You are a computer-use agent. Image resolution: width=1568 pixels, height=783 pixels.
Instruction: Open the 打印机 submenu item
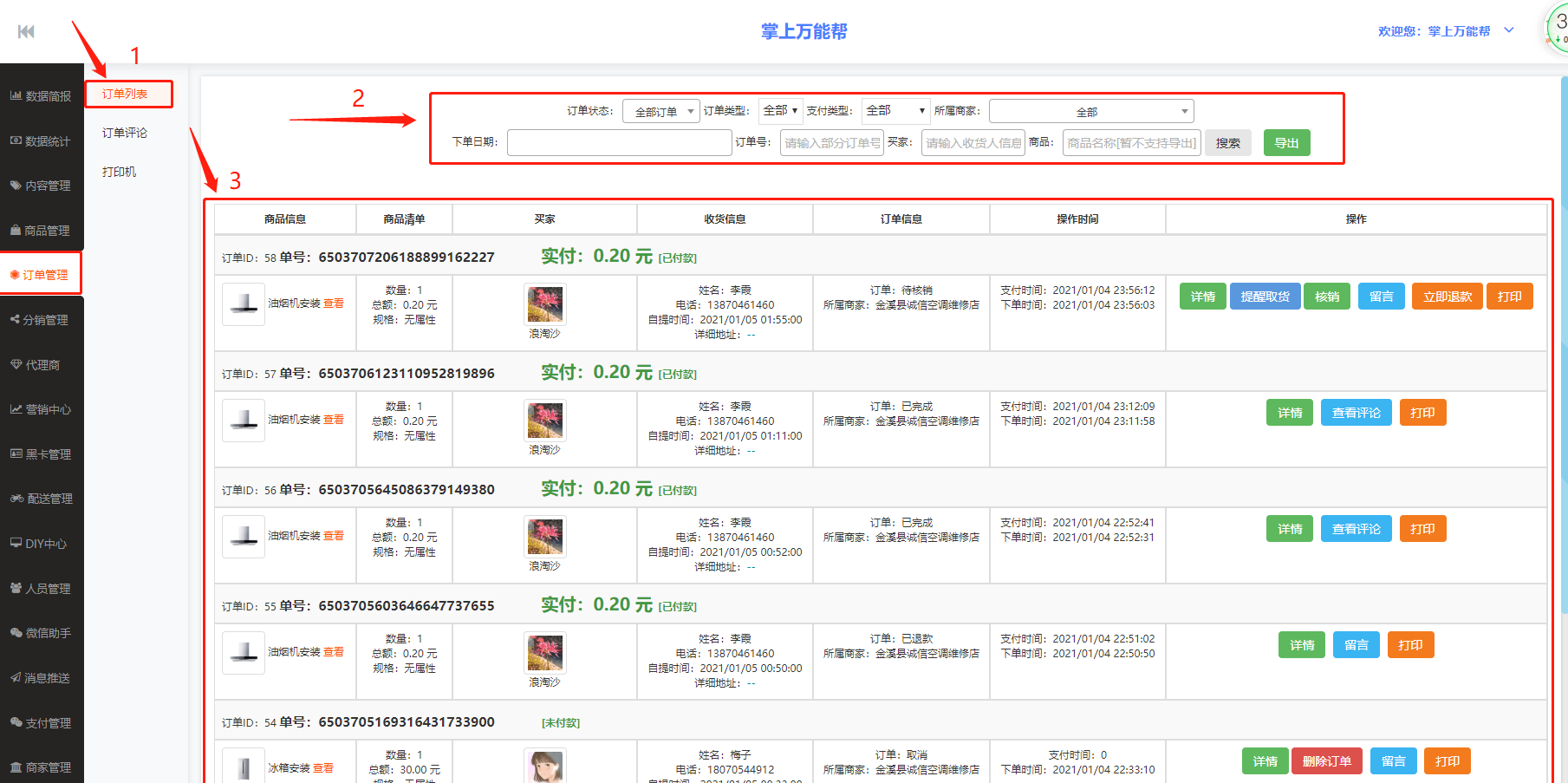click(120, 172)
